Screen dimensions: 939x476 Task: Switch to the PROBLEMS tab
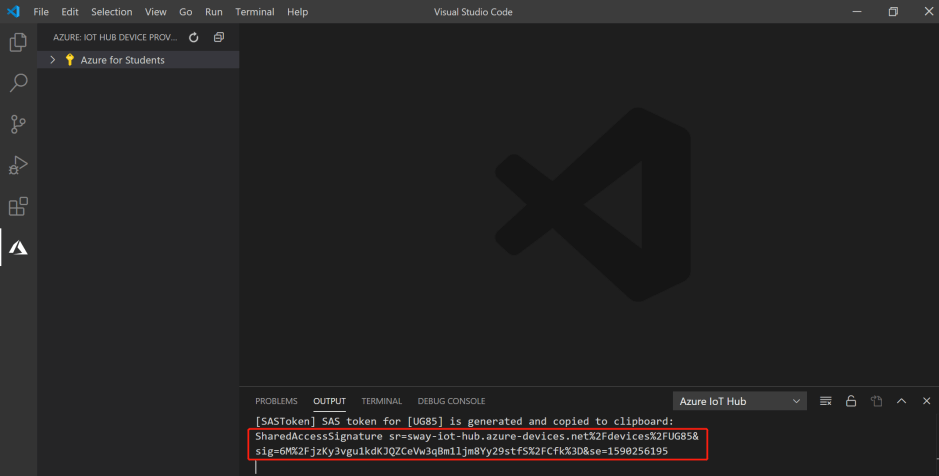276,401
